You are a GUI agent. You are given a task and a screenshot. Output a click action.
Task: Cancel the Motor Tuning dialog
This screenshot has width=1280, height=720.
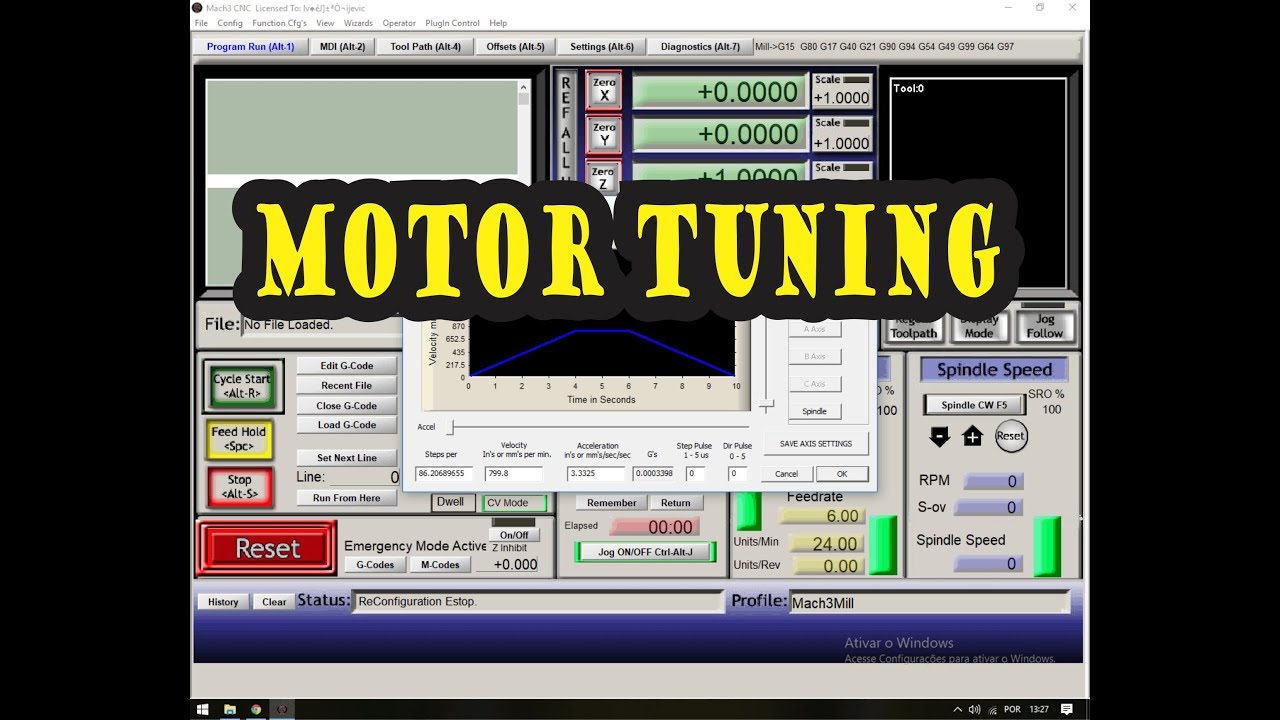pyautogui.click(x=786, y=474)
